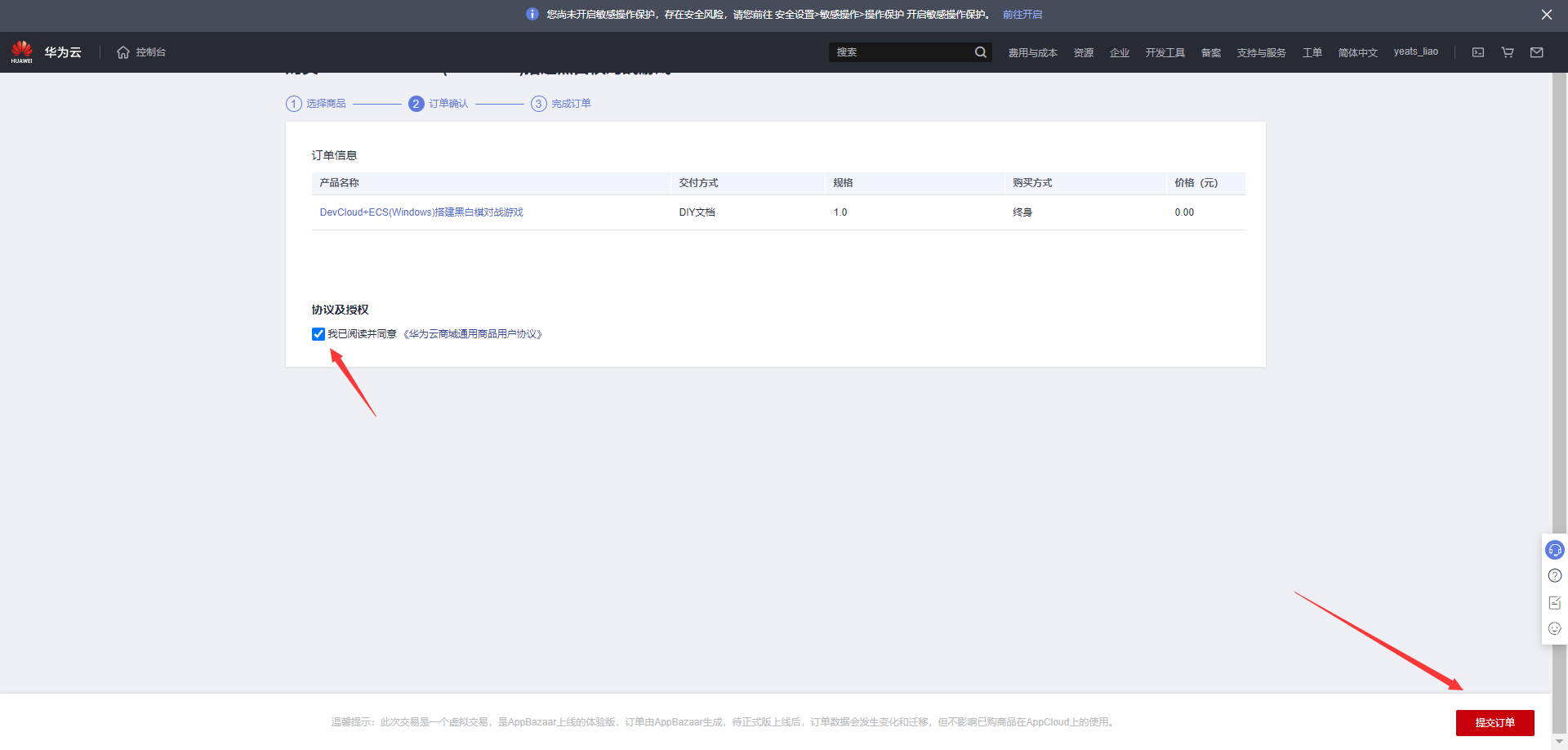The width and height of the screenshot is (1568, 750).
Task: Open the 资源 menu
Action: tap(1084, 52)
